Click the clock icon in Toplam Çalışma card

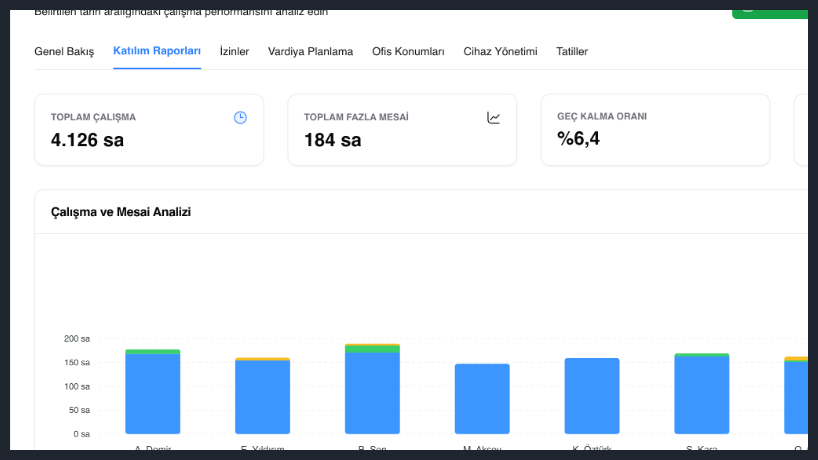point(240,118)
